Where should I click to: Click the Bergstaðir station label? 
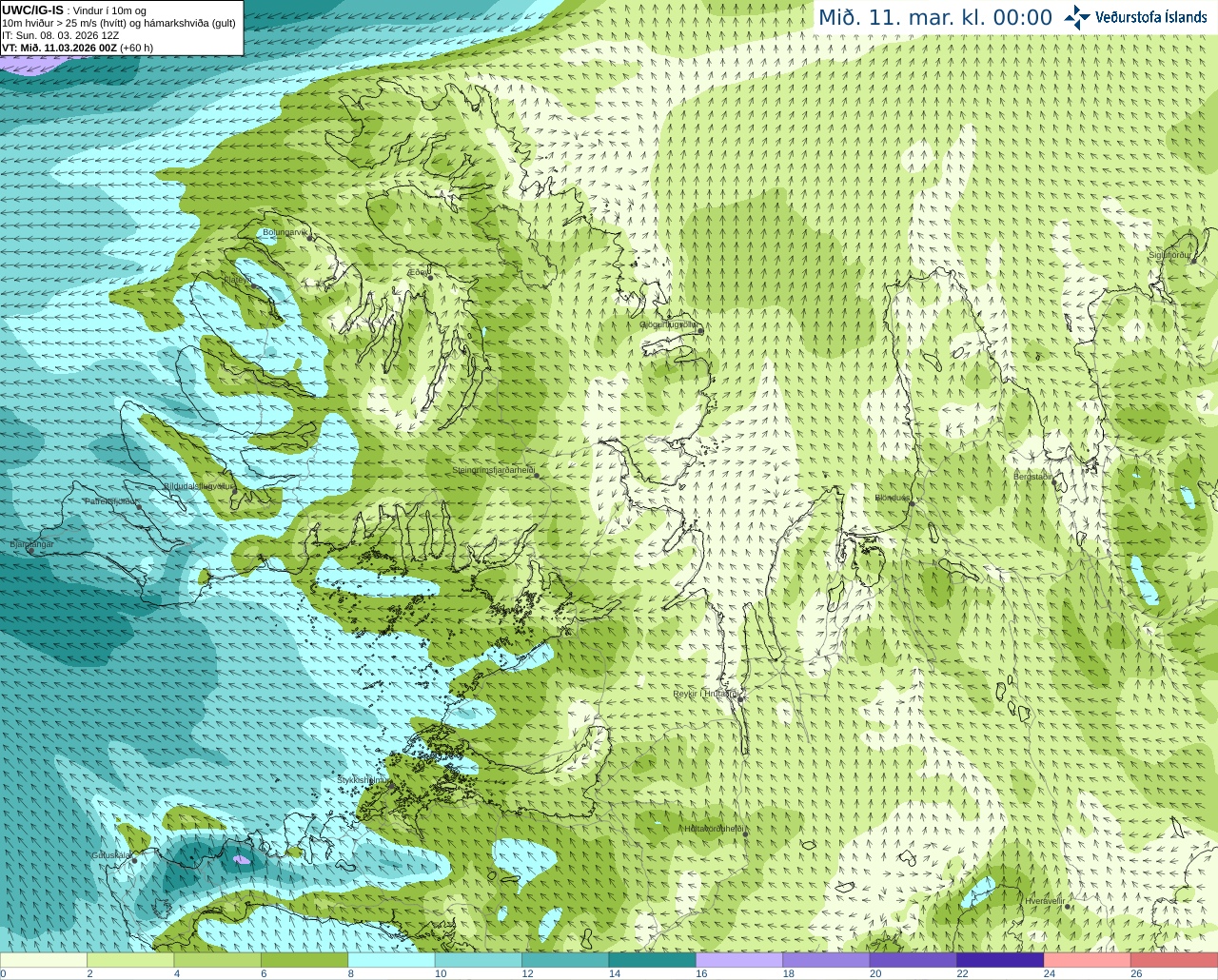[x=1033, y=476]
